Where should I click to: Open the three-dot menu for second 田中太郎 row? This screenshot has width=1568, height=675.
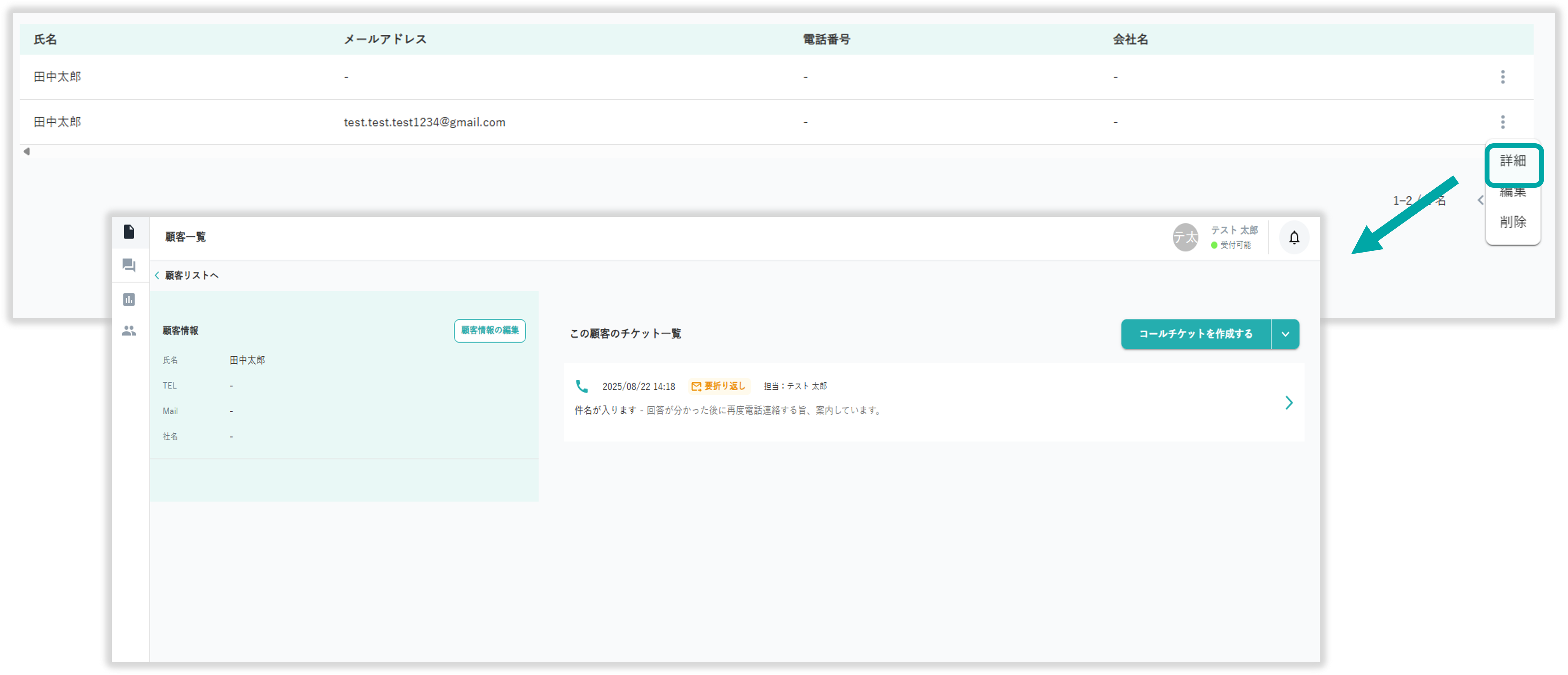coord(1502,122)
